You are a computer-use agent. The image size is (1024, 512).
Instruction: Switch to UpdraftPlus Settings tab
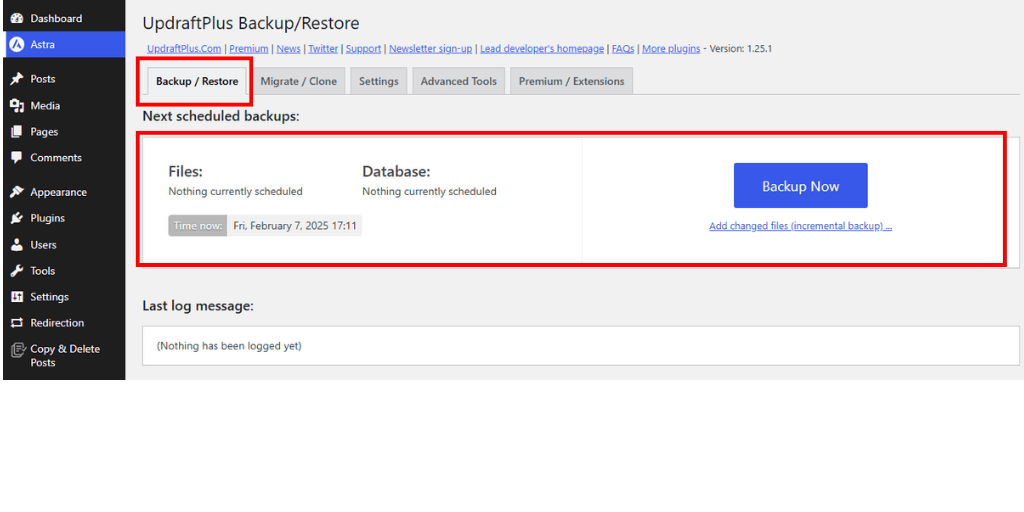point(379,82)
